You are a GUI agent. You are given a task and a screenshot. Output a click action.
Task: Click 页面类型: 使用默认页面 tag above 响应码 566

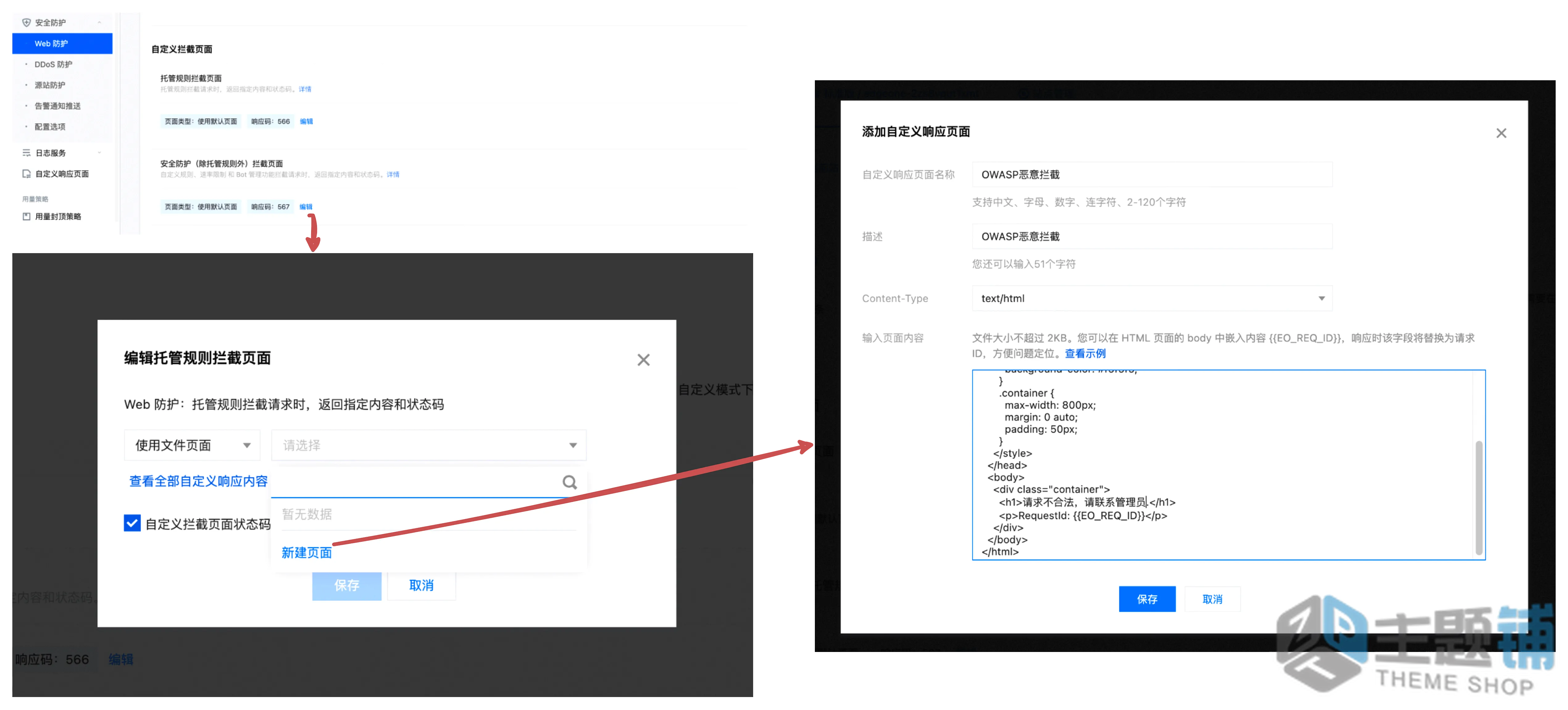(201, 121)
